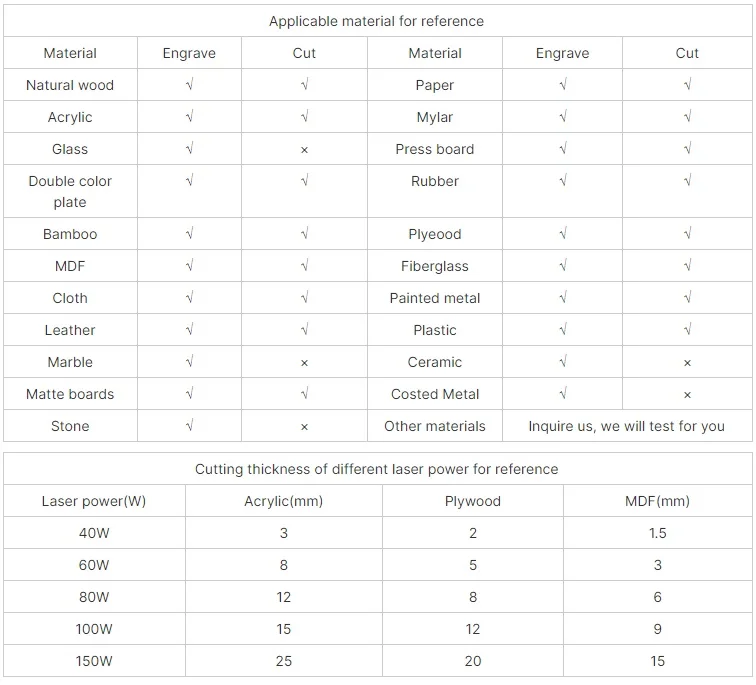756x685 pixels.
Task: Click the 'Applicable material for reference' table title
Action: (376, 21)
